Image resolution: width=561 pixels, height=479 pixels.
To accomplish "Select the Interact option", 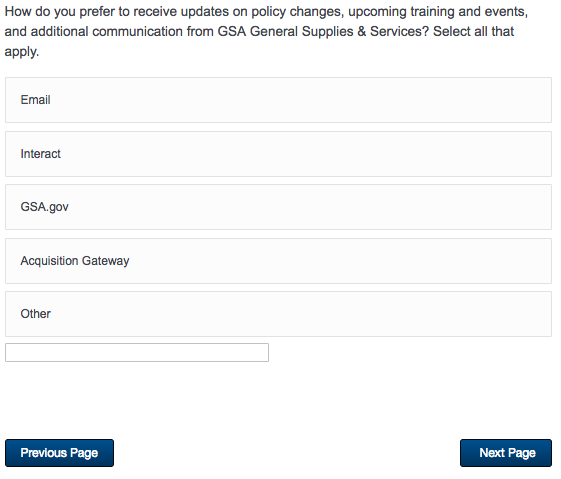I will (x=278, y=154).
